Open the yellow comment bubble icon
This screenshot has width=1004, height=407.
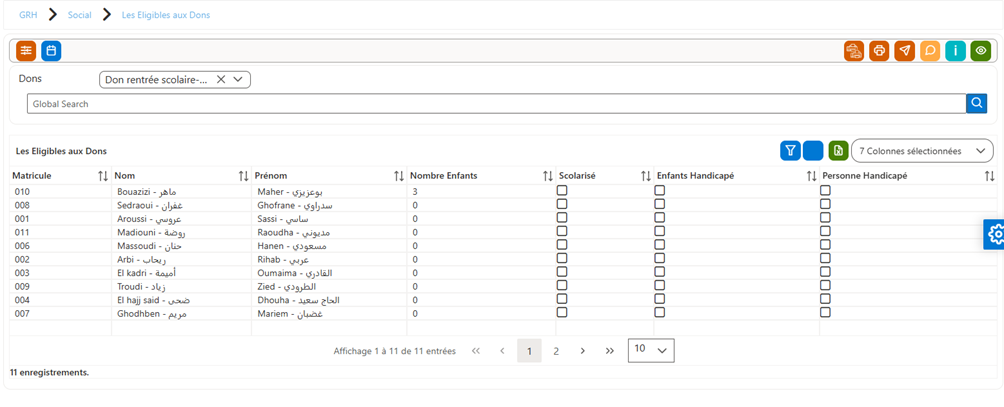pos(930,51)
